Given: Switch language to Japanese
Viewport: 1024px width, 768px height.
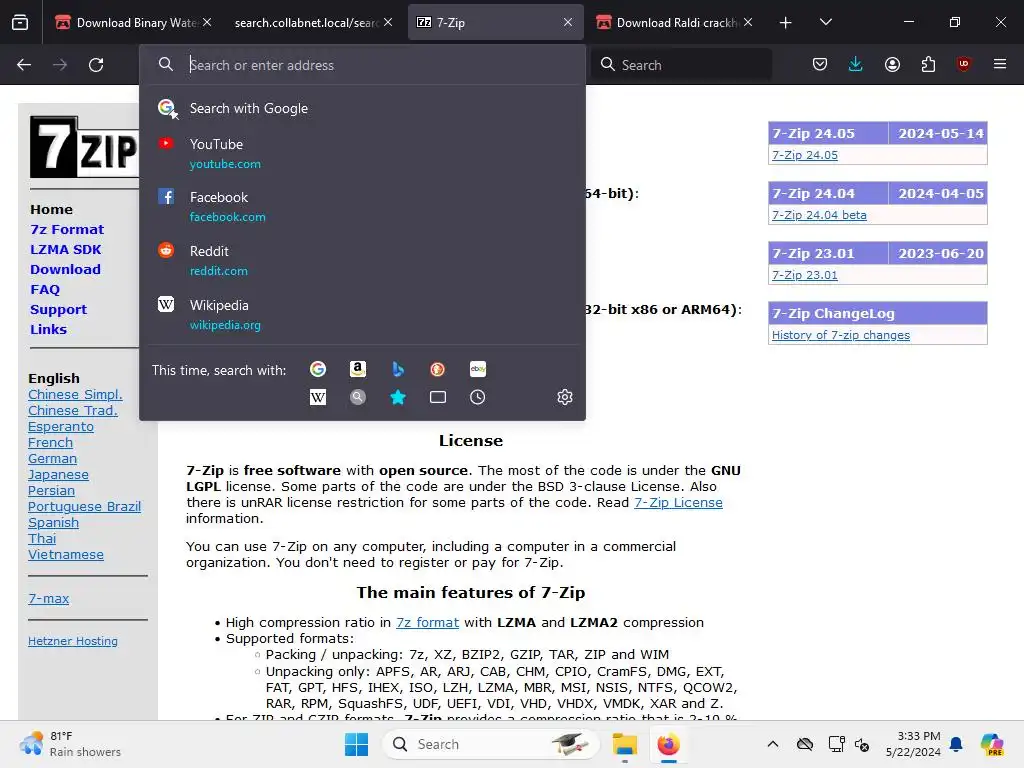Looking at the screenshot, I should pos(58,475).
